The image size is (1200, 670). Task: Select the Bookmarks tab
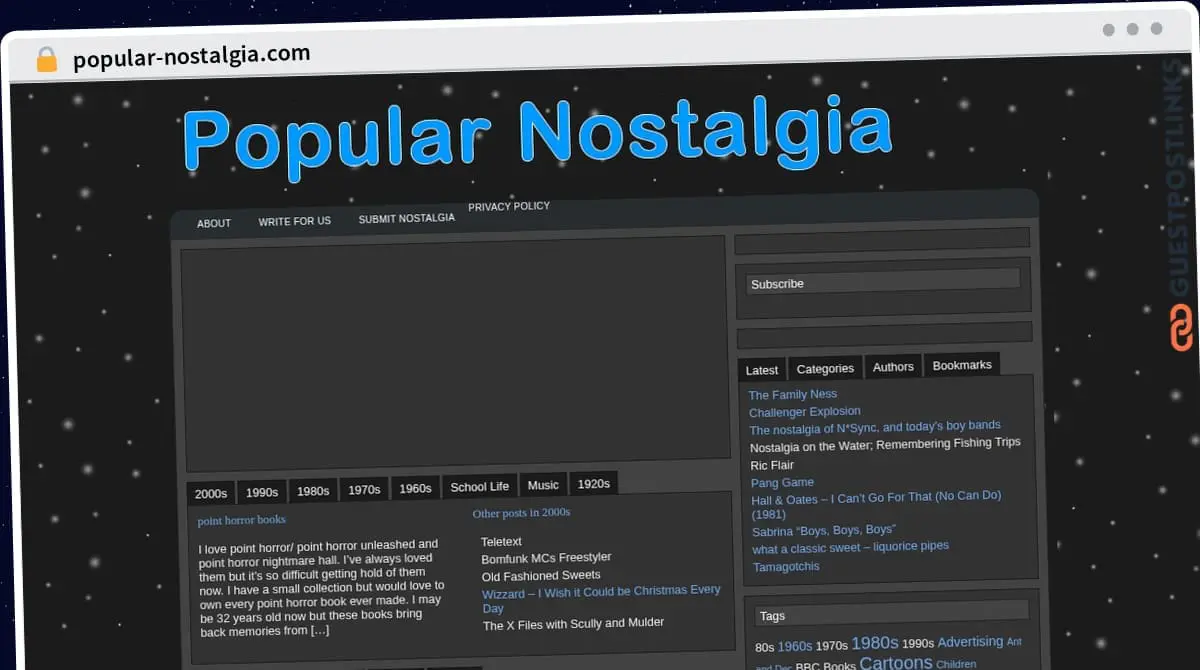click(962, 365)
